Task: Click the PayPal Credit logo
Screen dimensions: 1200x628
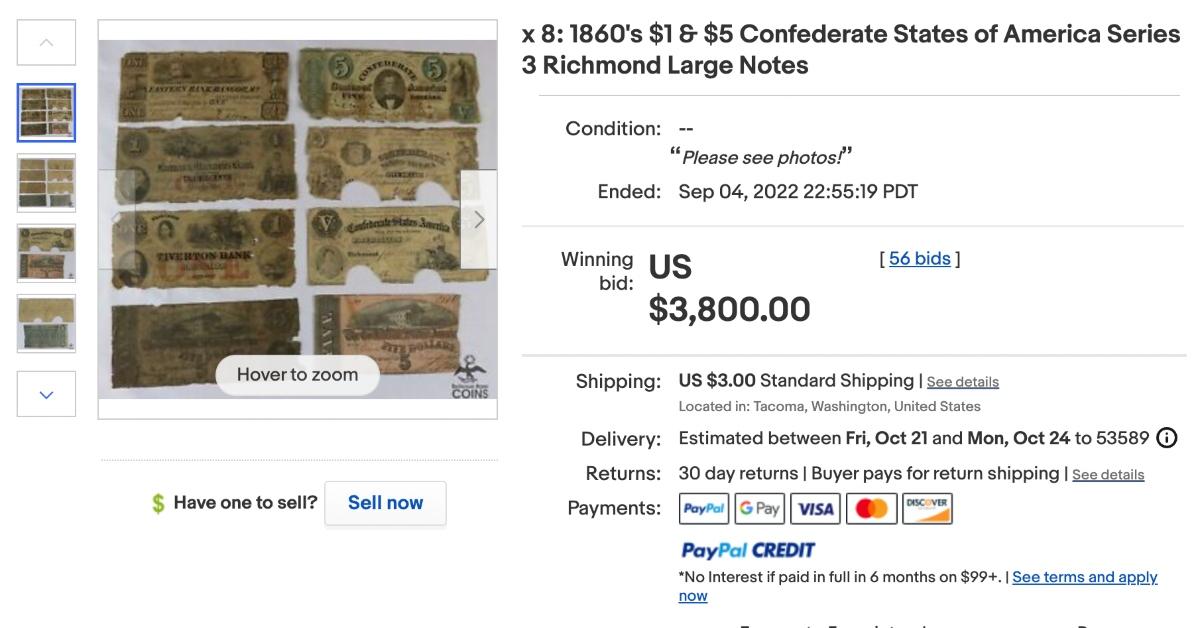Action: coord(748,550)
